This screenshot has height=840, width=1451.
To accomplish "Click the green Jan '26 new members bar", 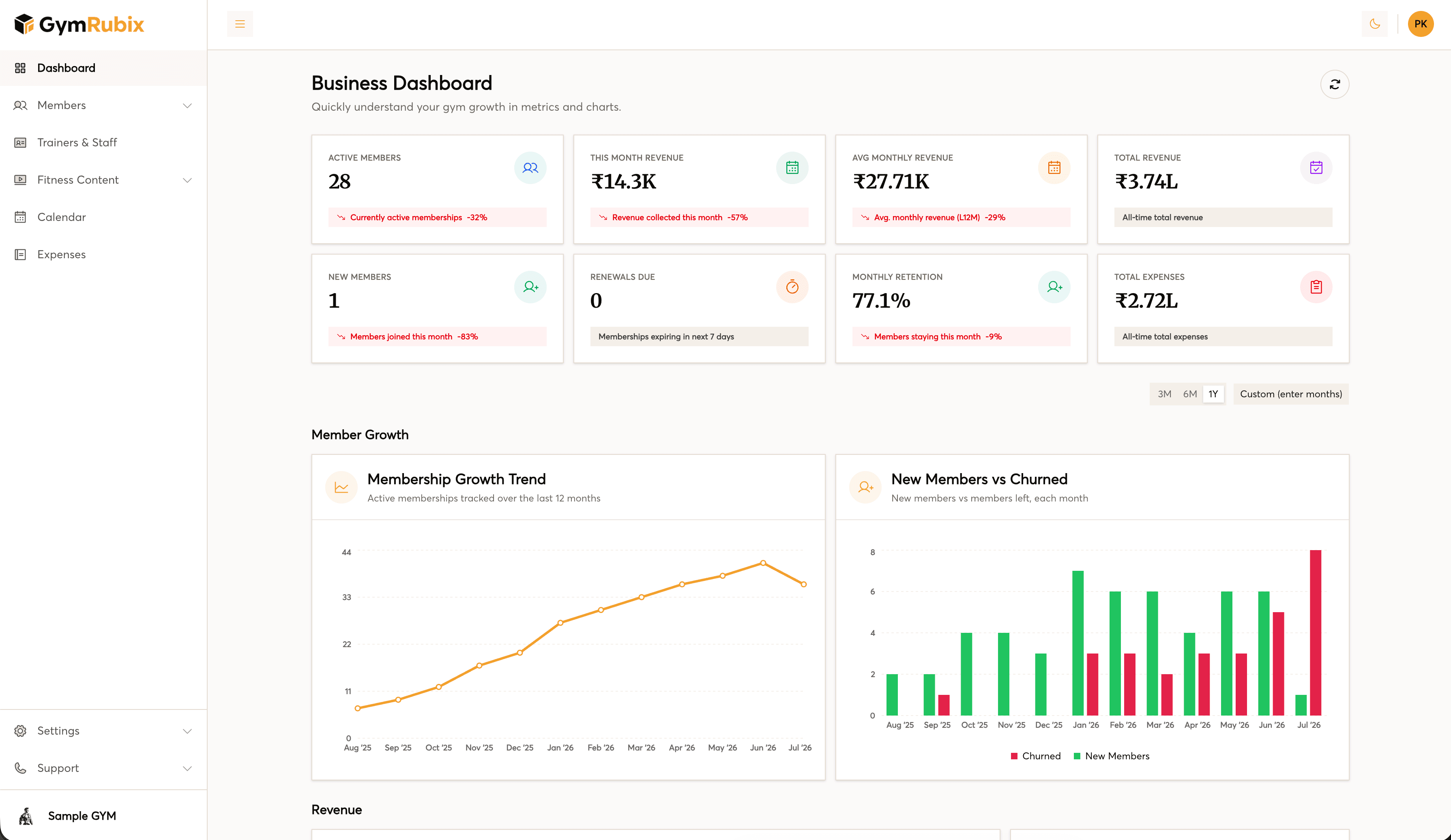I will [x=1078, y=643].
